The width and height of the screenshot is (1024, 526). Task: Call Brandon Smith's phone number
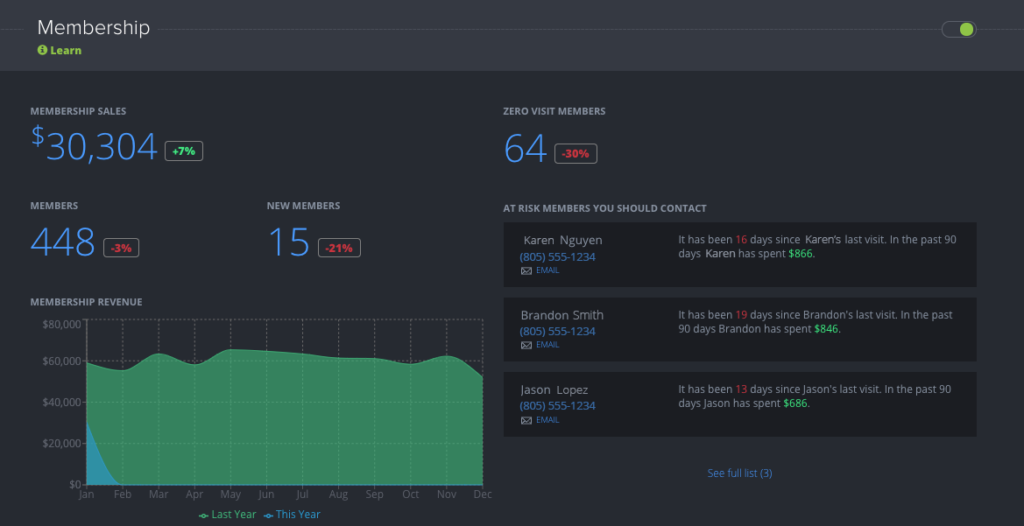click(558, 331)
